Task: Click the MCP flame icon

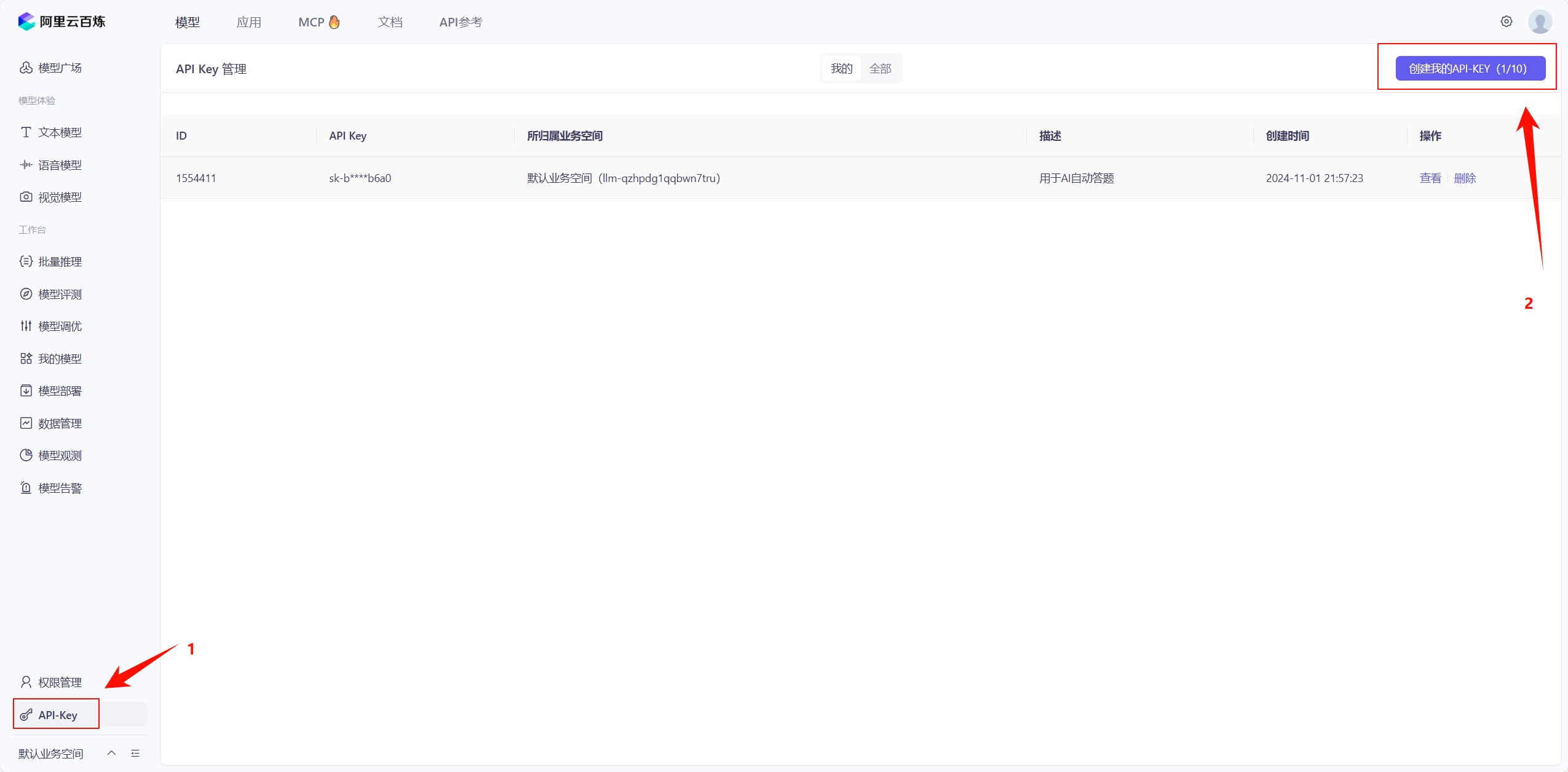Action: [334, 22]
